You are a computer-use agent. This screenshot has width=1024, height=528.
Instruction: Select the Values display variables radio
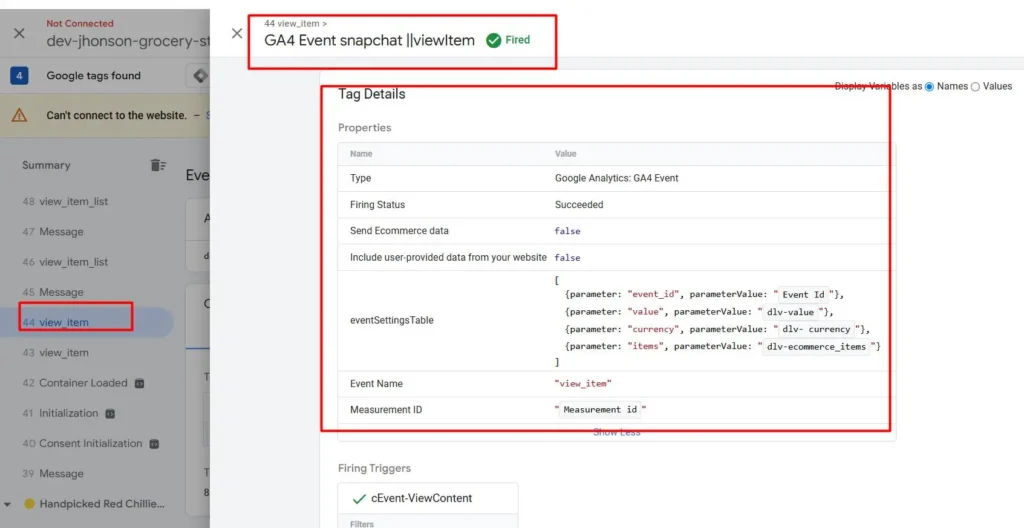pyautogui.click(x=975, y=86)
